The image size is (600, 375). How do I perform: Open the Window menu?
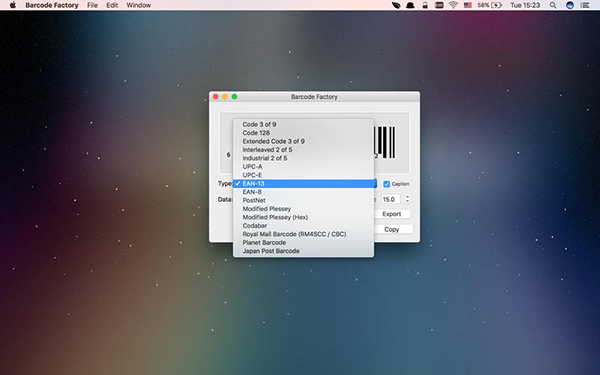(139, 5)
